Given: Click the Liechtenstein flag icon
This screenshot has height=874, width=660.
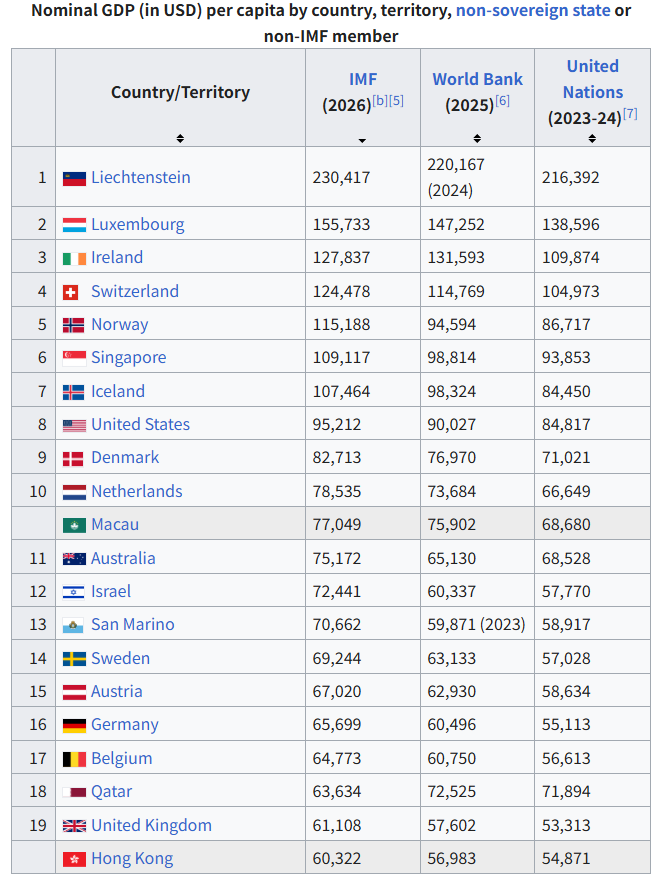Looking at the screenshot, I should click(x=74, y=178).
